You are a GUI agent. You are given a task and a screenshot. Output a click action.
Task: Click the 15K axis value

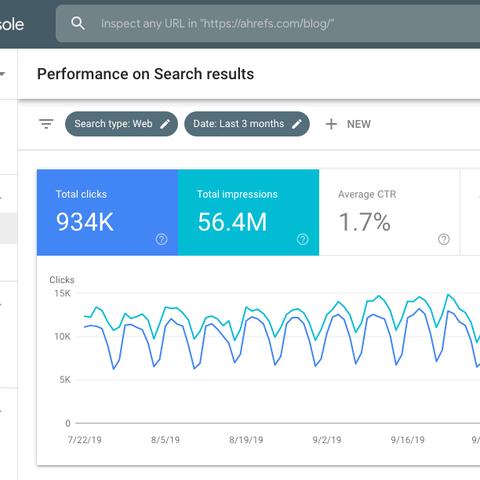pyautogui.click(x=63, y=293)
